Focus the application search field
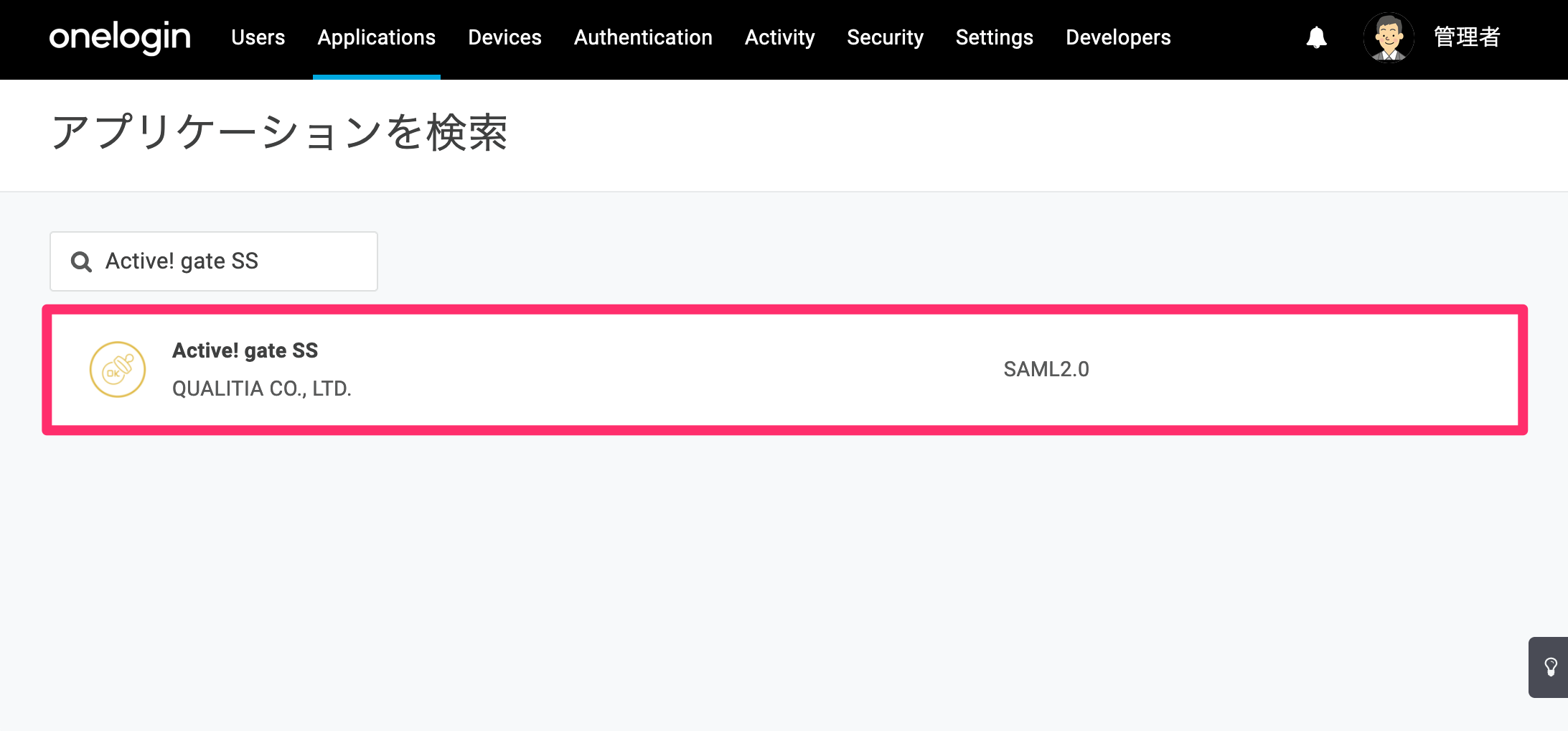The height and width of the screenshot is (731, 1568). pyautogui.click(x=214, y=261)
